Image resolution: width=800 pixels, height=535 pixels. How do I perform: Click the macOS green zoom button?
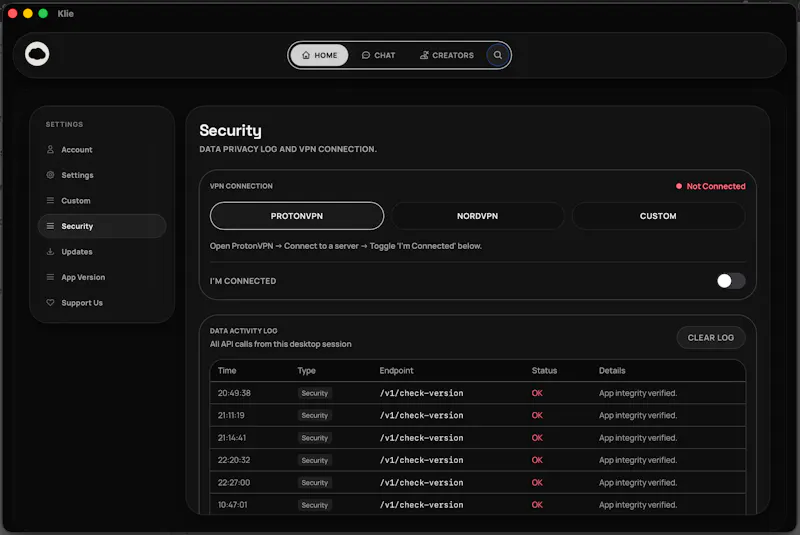43,13
